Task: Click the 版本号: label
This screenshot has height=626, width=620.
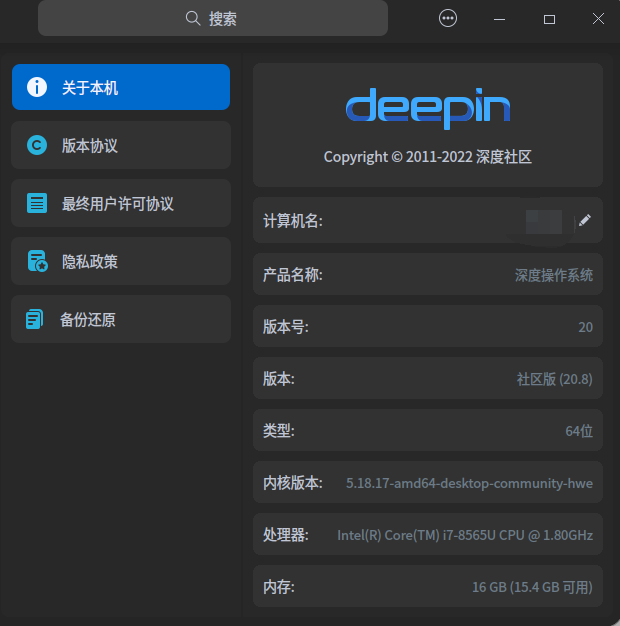Action: pos(285,327)
